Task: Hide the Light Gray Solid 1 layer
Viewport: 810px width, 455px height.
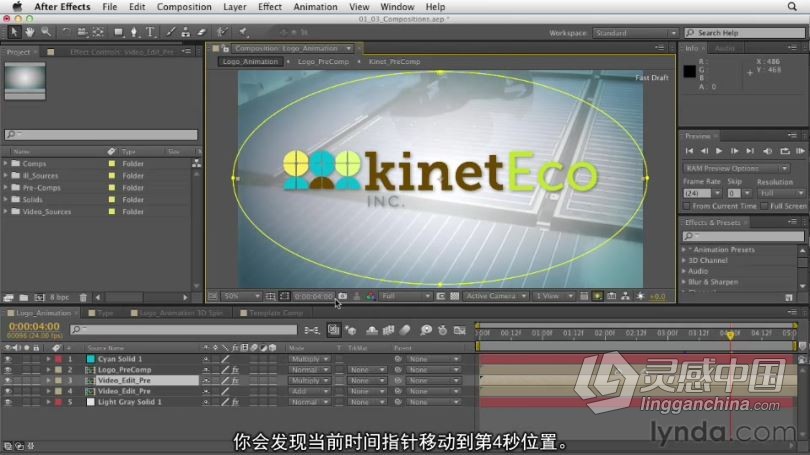Action: (8, 402)
